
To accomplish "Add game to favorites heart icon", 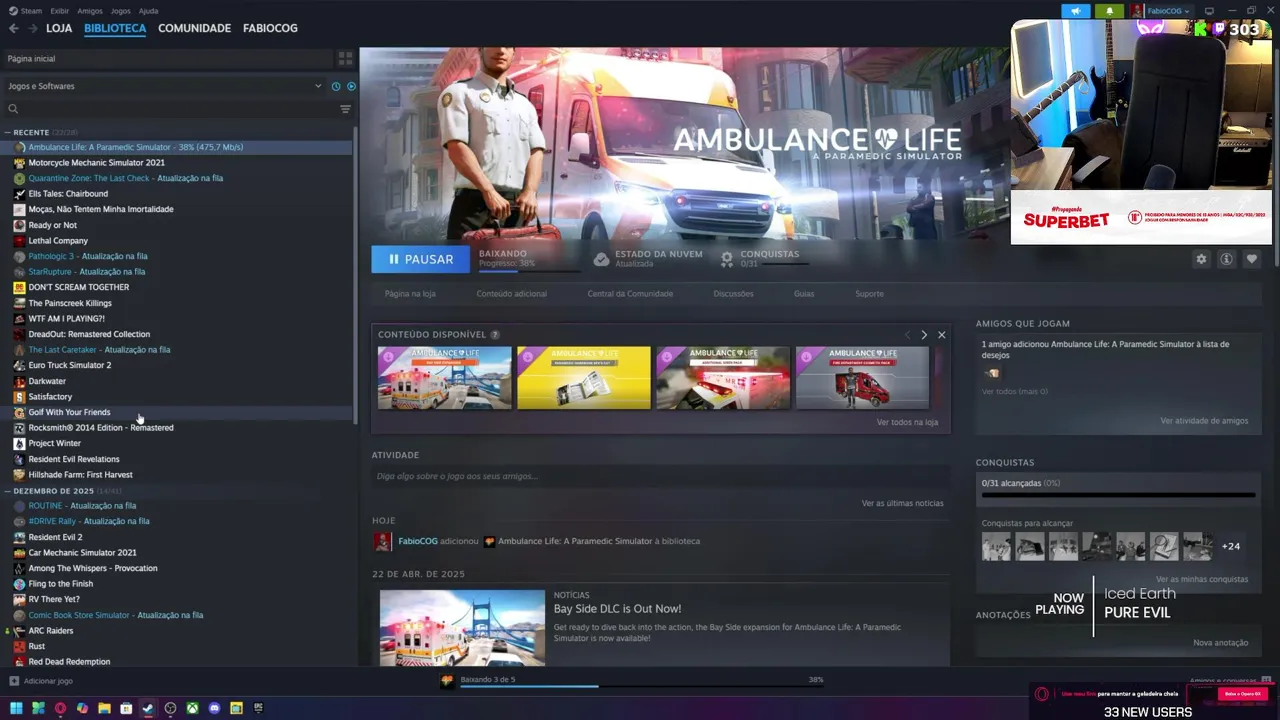I will pyautogui.click(x=1251, y=259).
